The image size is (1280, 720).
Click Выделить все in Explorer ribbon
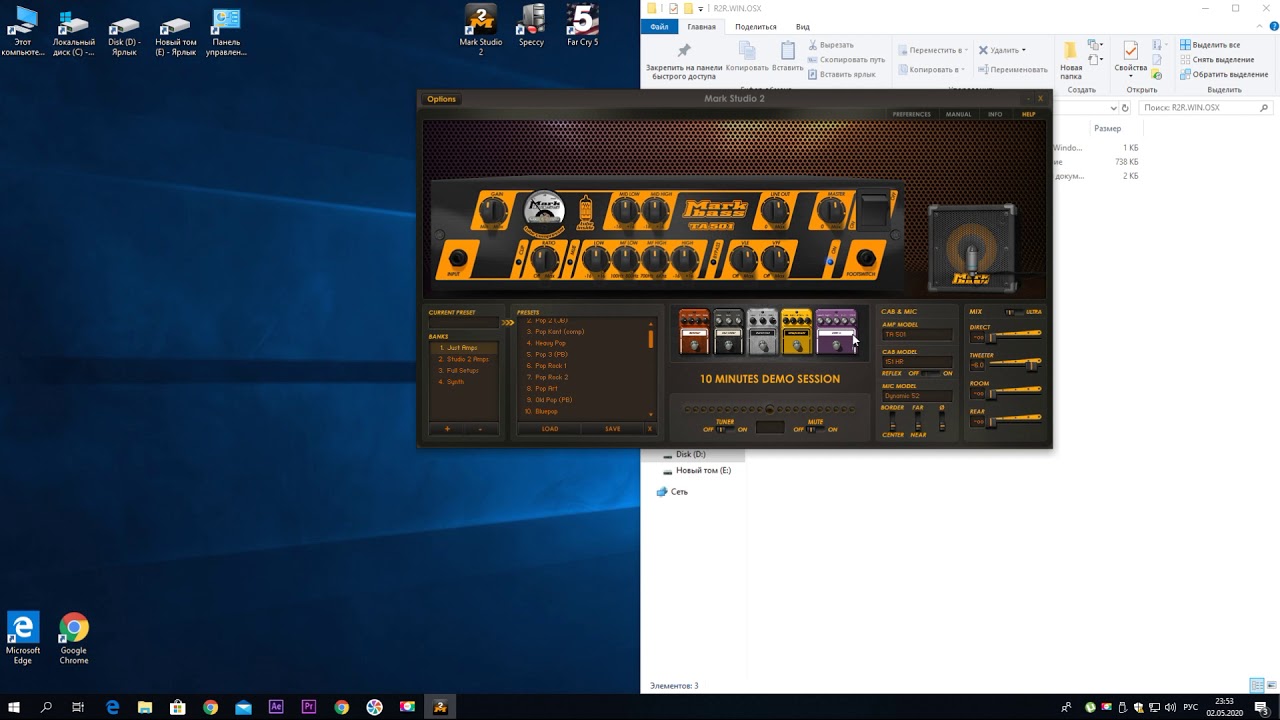click(1210, 45)
